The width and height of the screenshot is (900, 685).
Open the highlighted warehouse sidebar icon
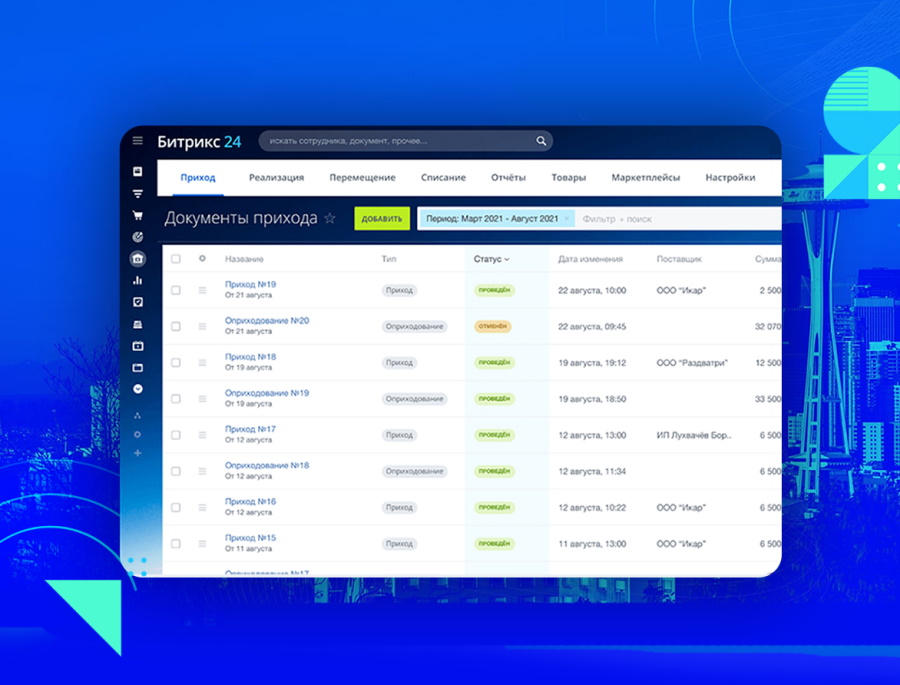[x=138, y=259]
